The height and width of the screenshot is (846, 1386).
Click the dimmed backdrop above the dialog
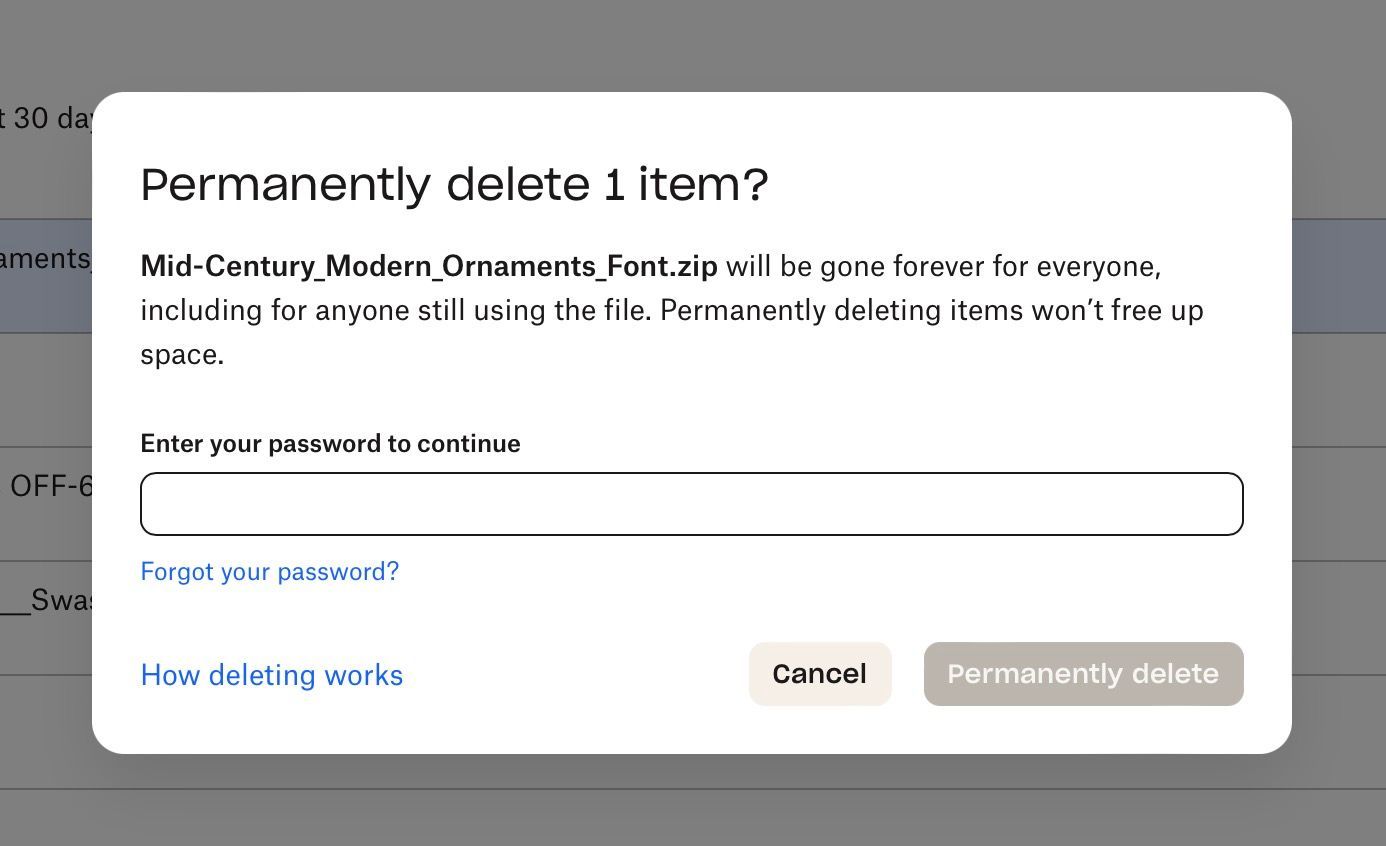click(x=692, y=45)
